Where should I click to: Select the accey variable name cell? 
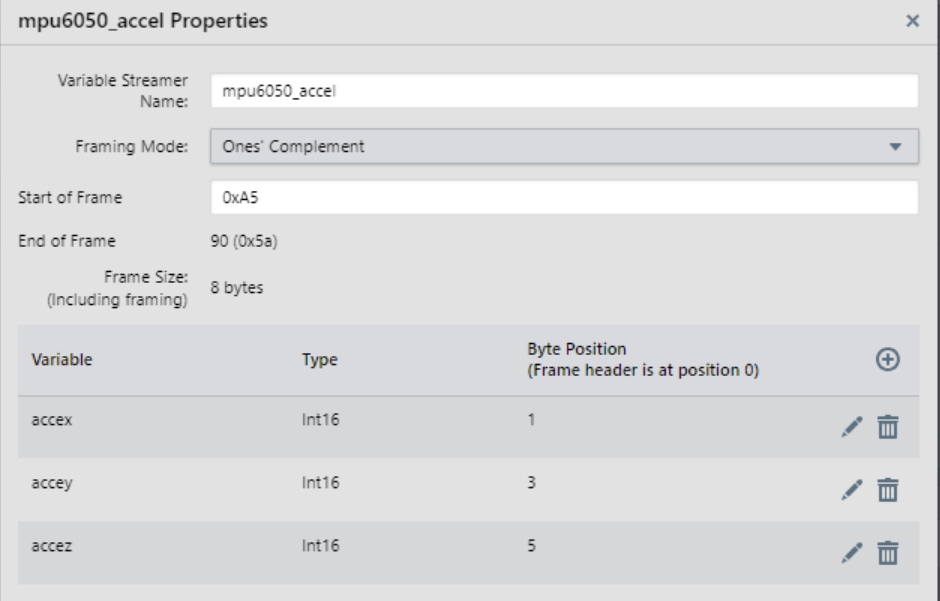(x=52, y=483)
